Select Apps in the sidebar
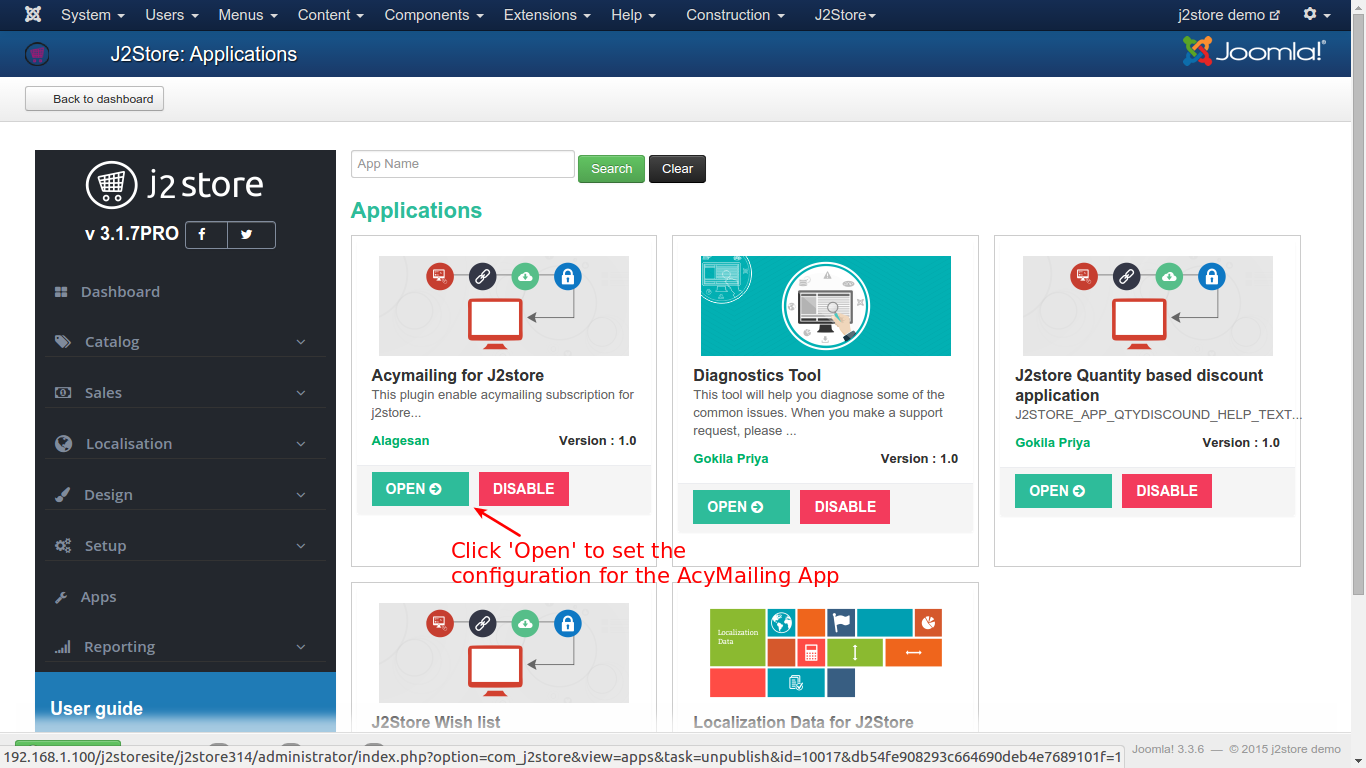The width and height of the screenshot is (1366, 768). (98, 597)
